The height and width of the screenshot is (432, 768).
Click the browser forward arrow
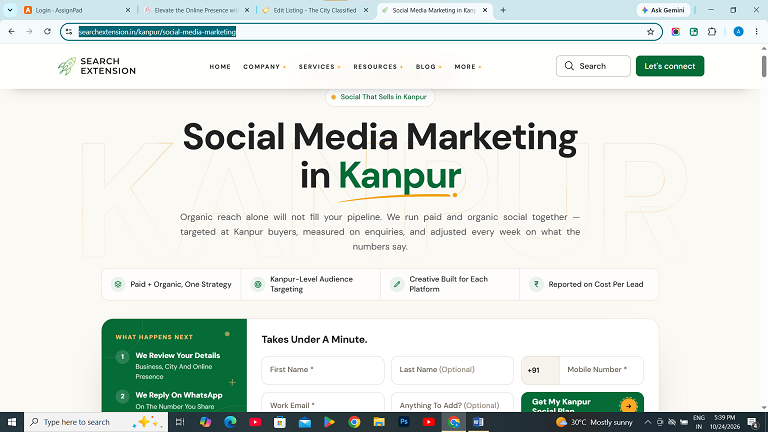[29, 31]
